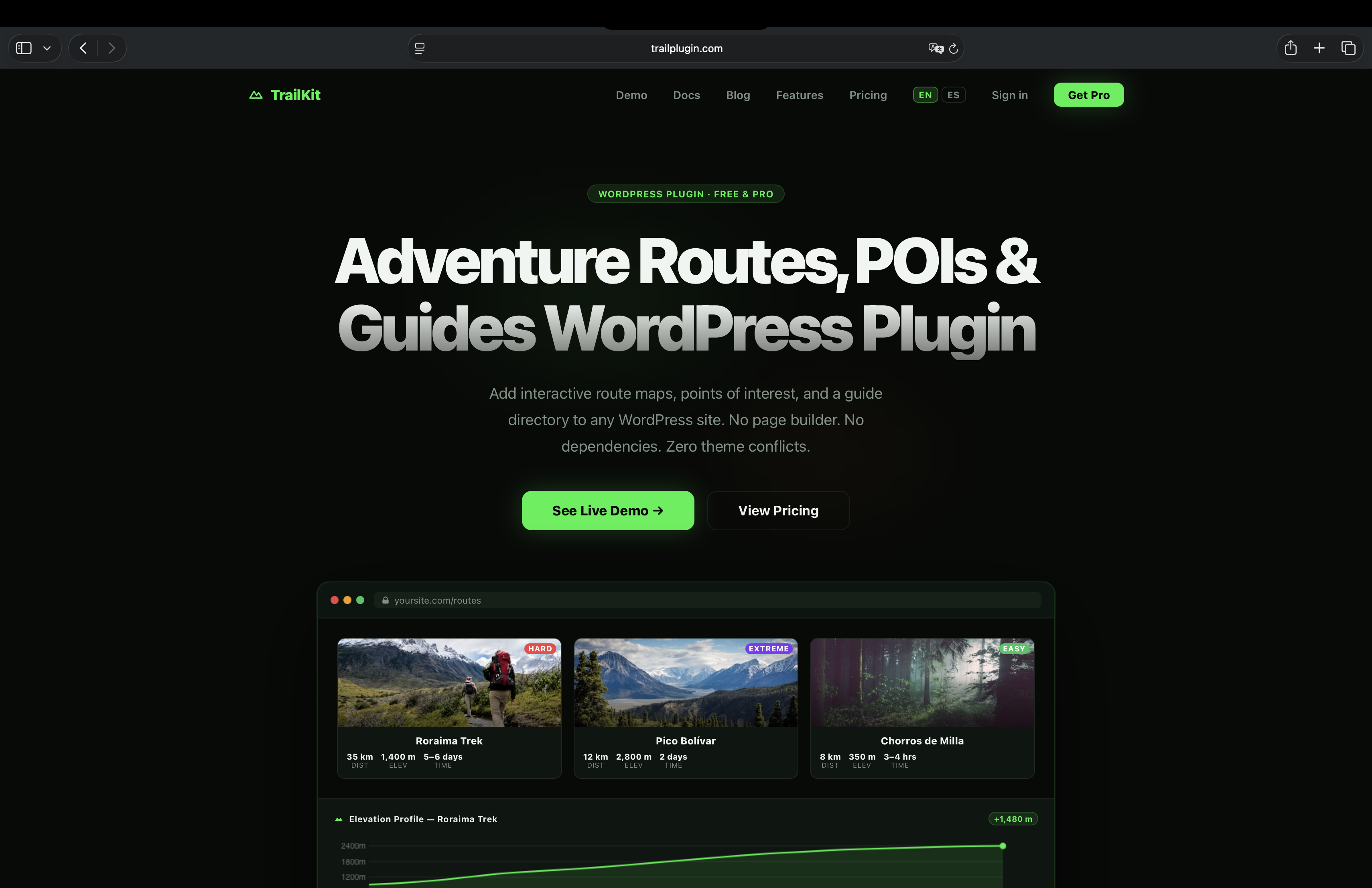Reload the page with the refresh icon
1372x888 pixels.
coord(954,49)
